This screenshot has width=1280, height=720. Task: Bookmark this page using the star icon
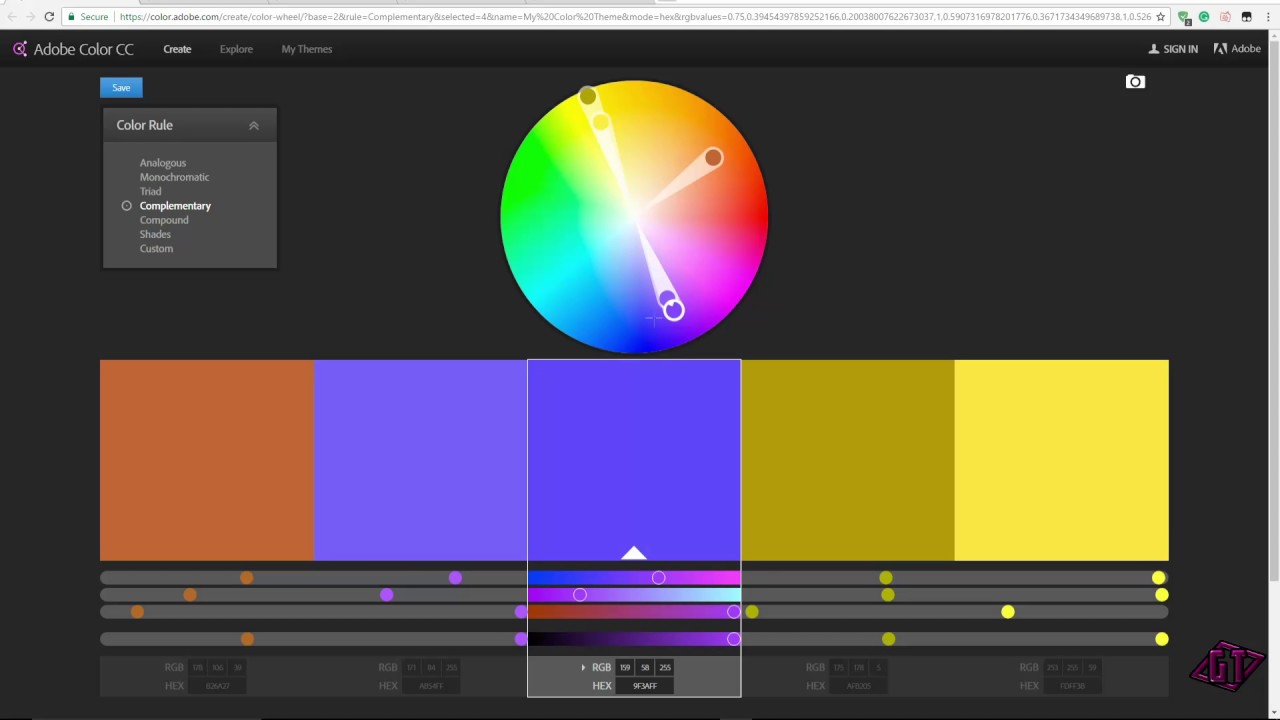[x=1160, y=17]
